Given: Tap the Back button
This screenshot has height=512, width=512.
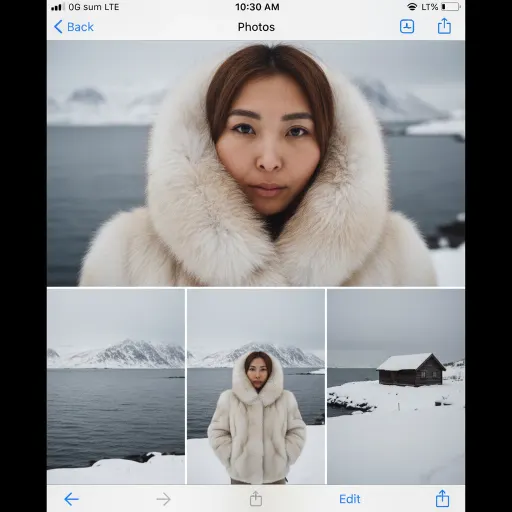Looking at the screenshot, I should coord(74,27).
